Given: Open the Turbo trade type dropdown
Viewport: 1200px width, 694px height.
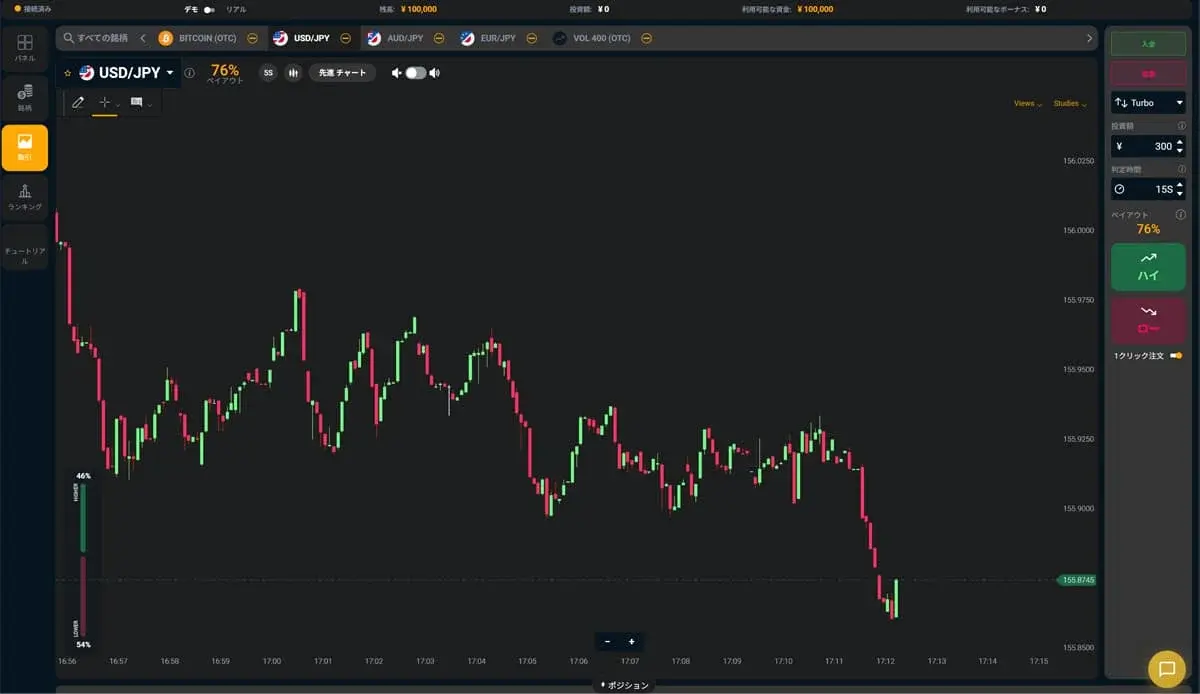Looking at the screenshot, I should coord(1148,103).
